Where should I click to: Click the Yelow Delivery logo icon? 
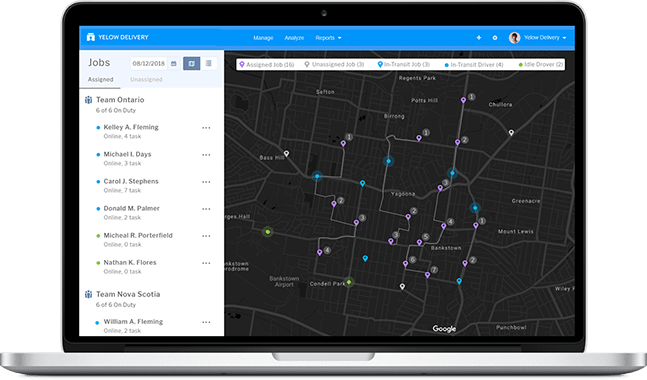coord(90,37)
